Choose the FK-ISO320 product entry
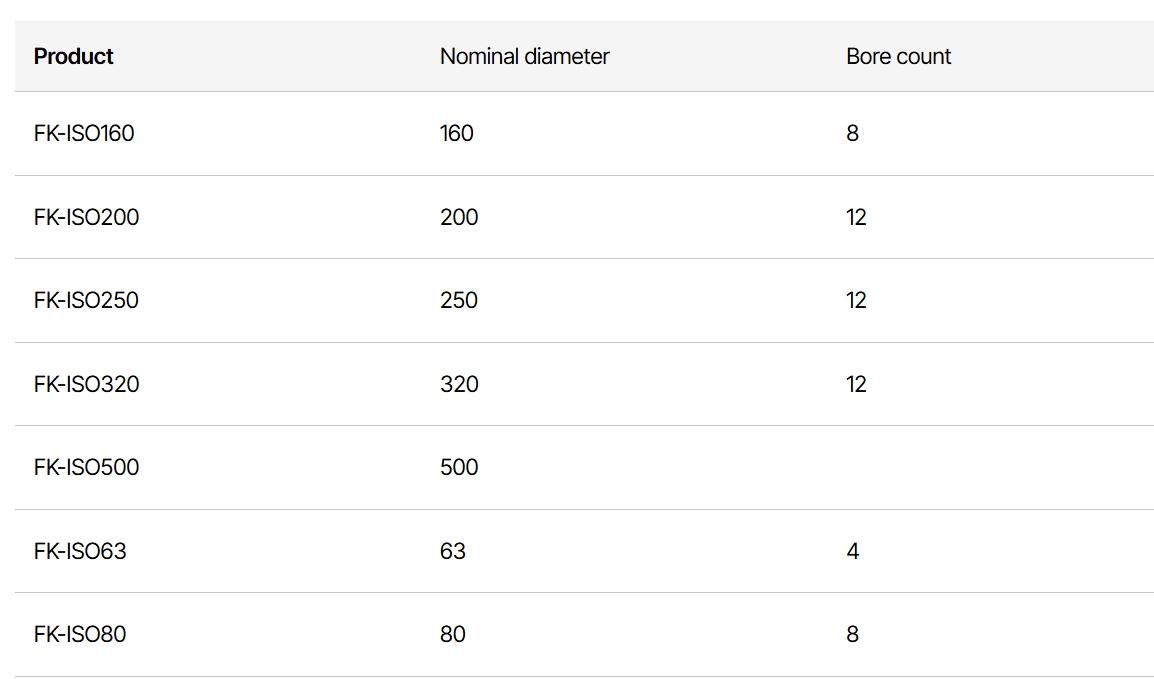 point(86,384)
